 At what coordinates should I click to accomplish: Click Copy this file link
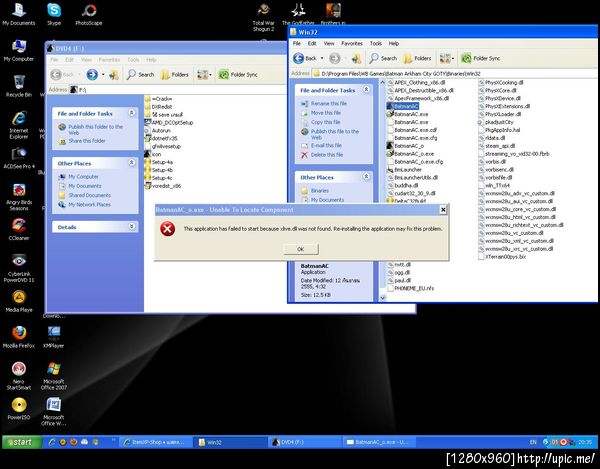[x=325, y=122]
